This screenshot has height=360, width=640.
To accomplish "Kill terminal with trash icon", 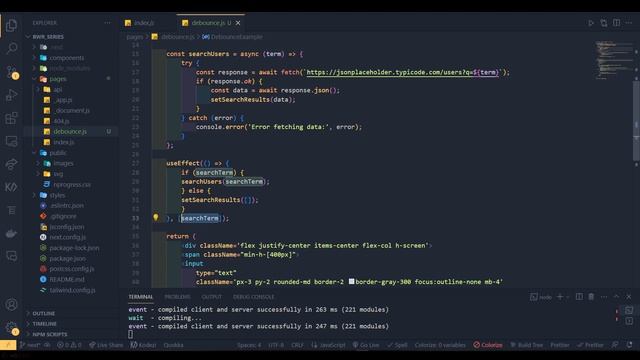I will pos(591,297).
